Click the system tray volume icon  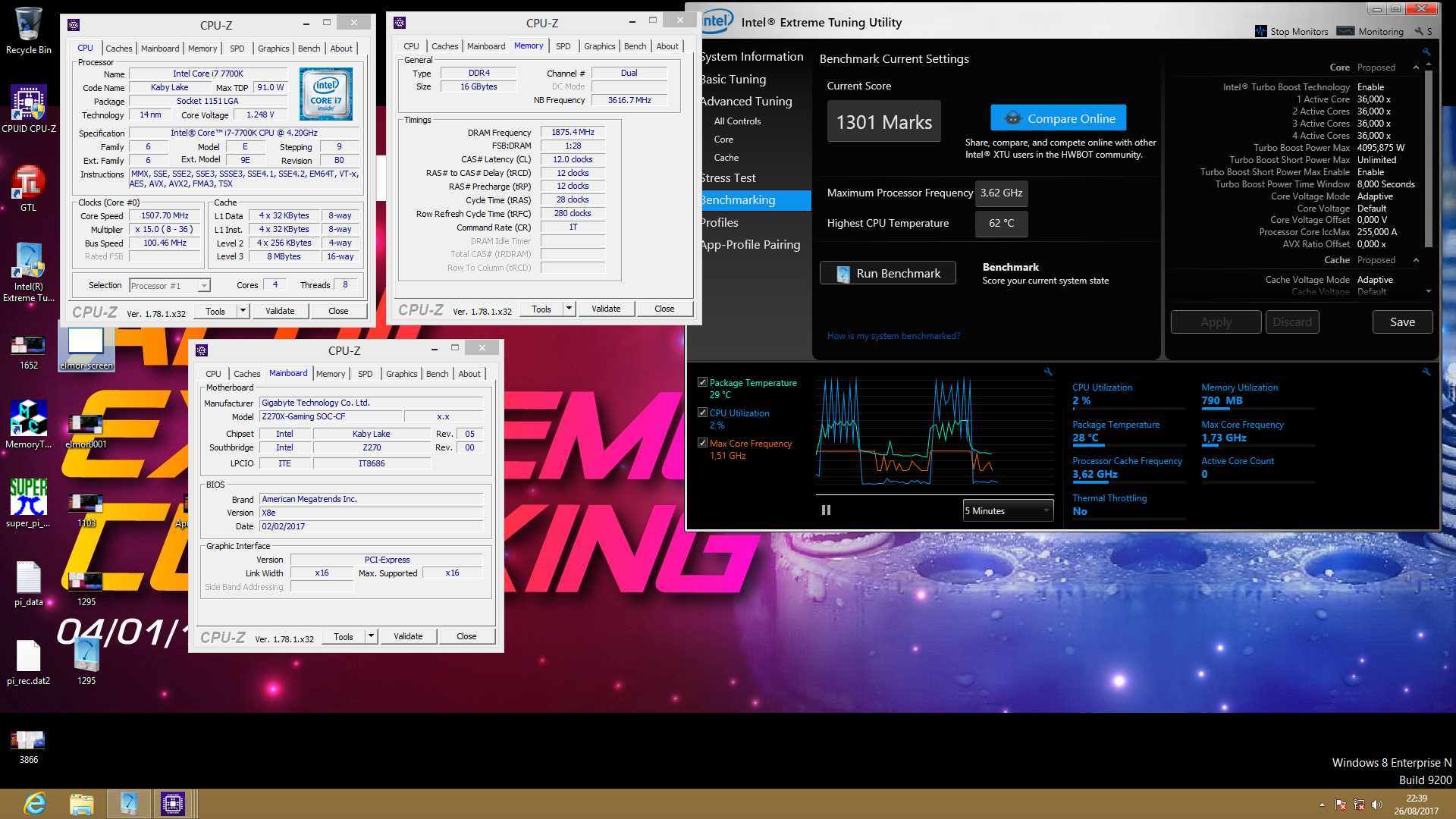click(x=1377, y=805)
